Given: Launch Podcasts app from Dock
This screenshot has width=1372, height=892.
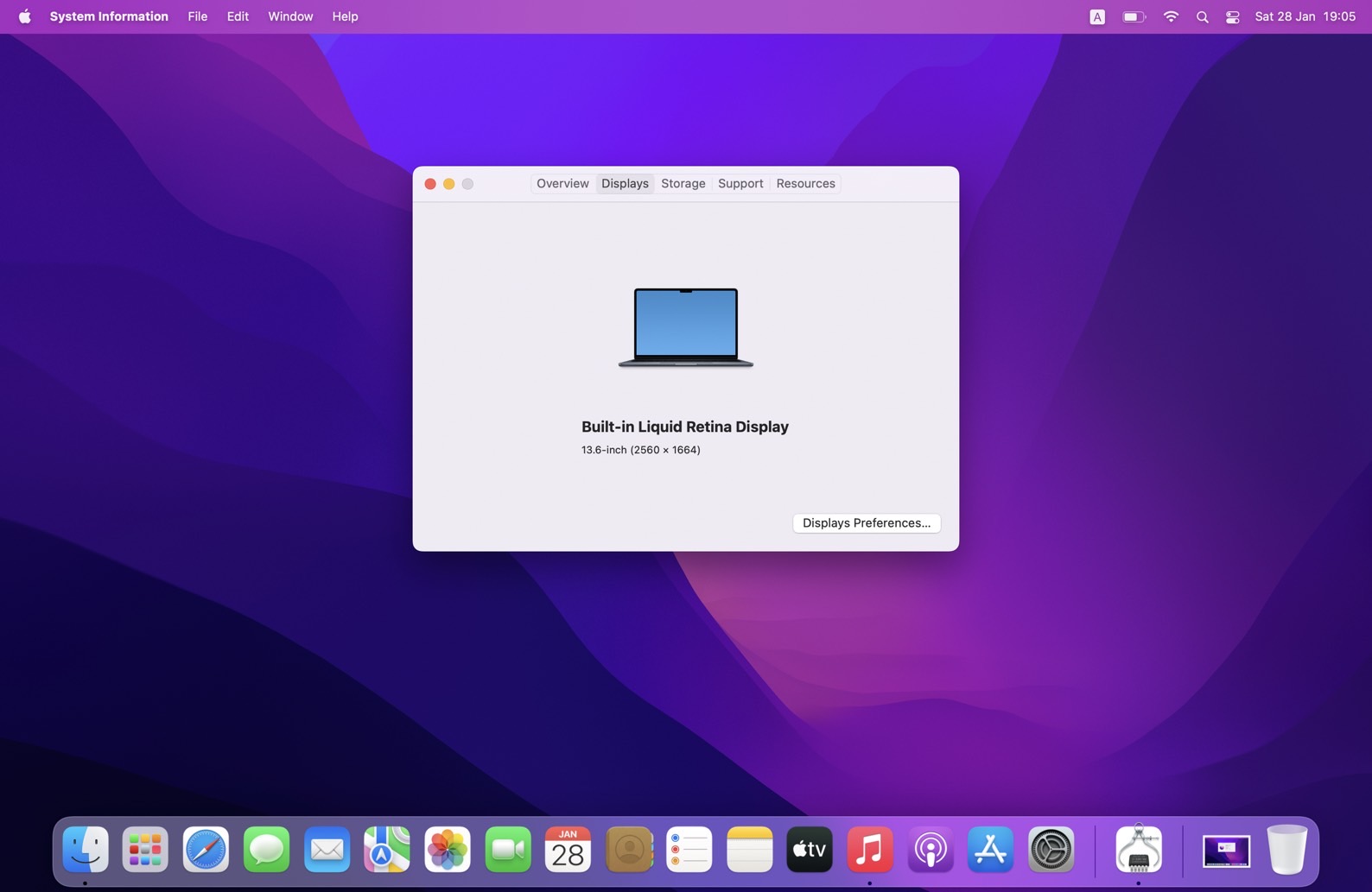Looking at the screenshot, I should pyautogui.click(x=930, y=850).
